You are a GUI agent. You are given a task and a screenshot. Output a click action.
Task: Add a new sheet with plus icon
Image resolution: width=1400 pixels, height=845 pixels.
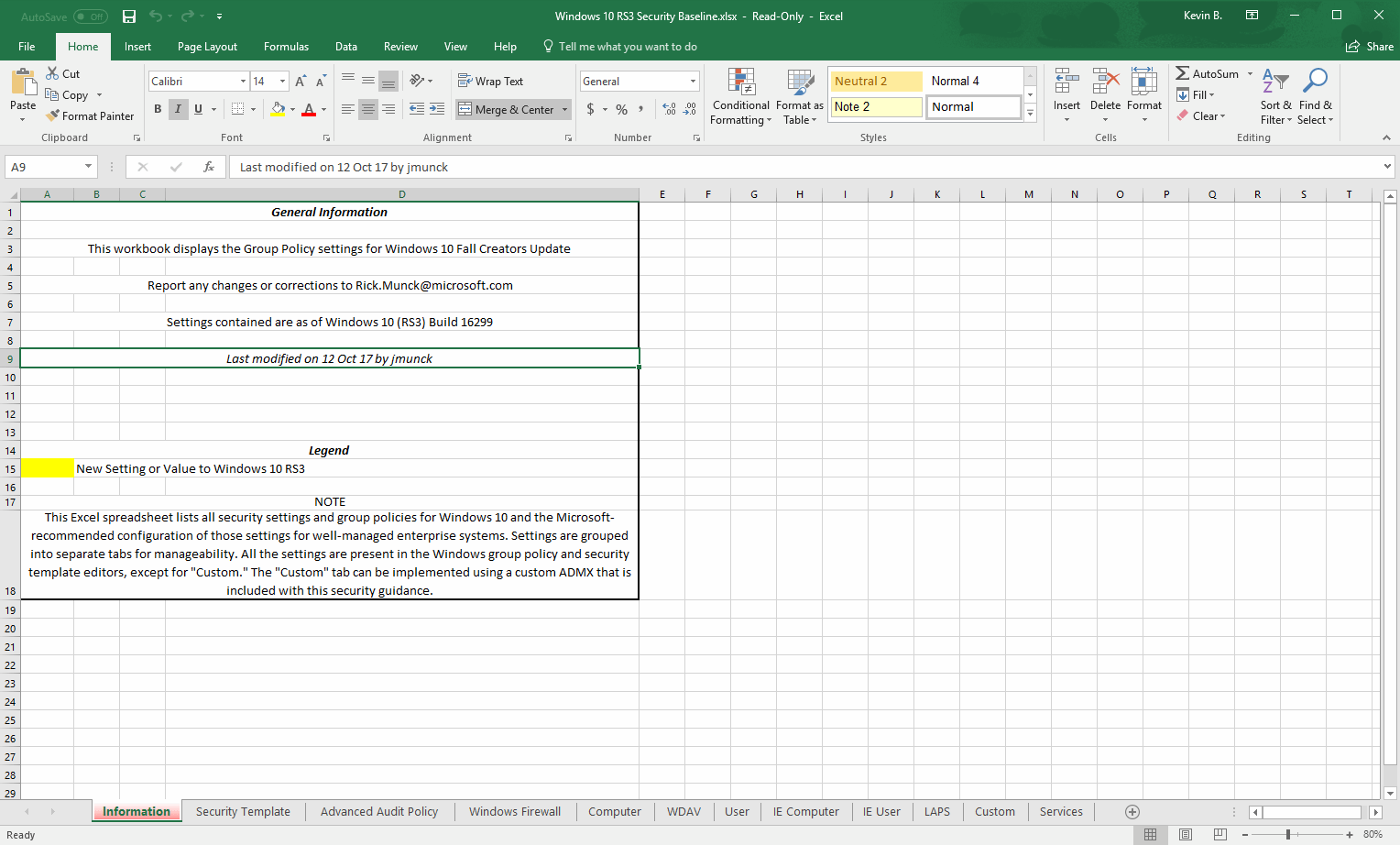(1132, 812)
